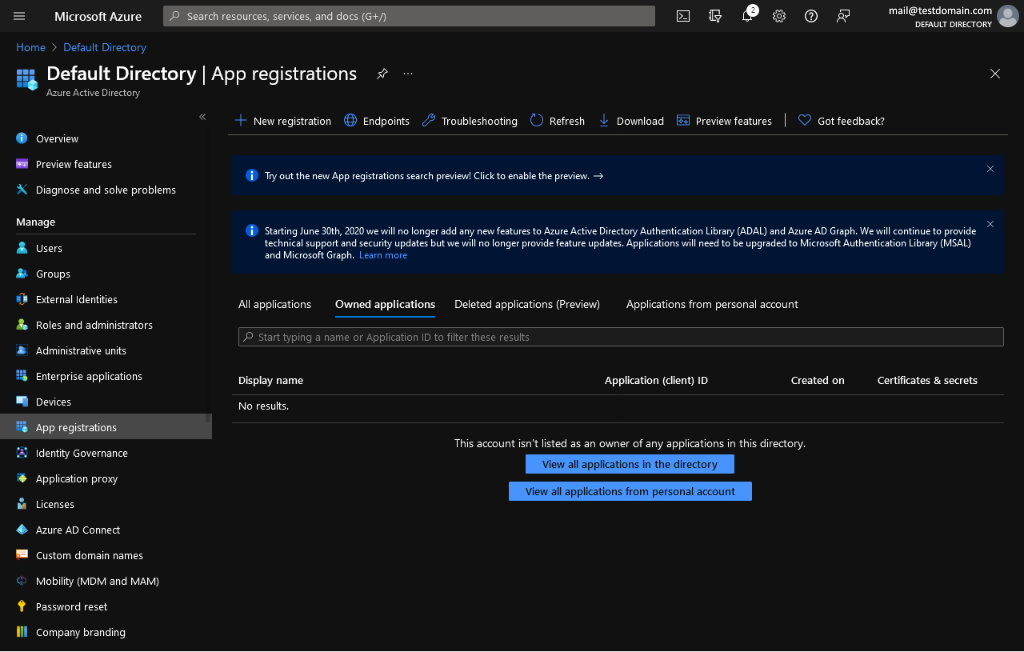1024x652 pixels.
Task: Click the Created on column header
Action: [x=817, y=380]
